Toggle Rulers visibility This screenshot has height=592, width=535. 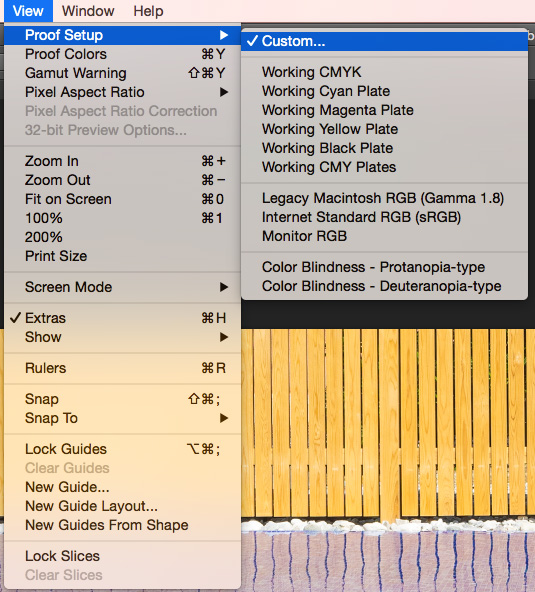(x=123, y=368)
